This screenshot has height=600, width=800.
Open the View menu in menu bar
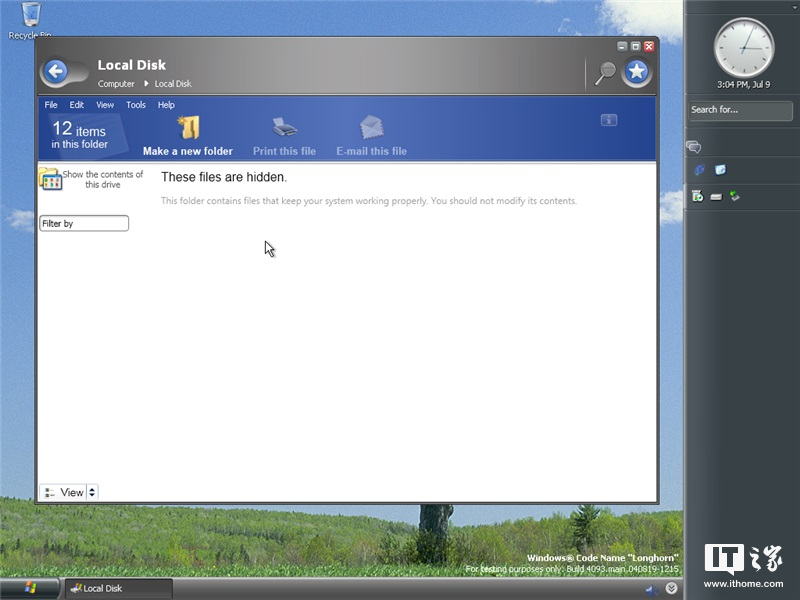pos(105,105)
